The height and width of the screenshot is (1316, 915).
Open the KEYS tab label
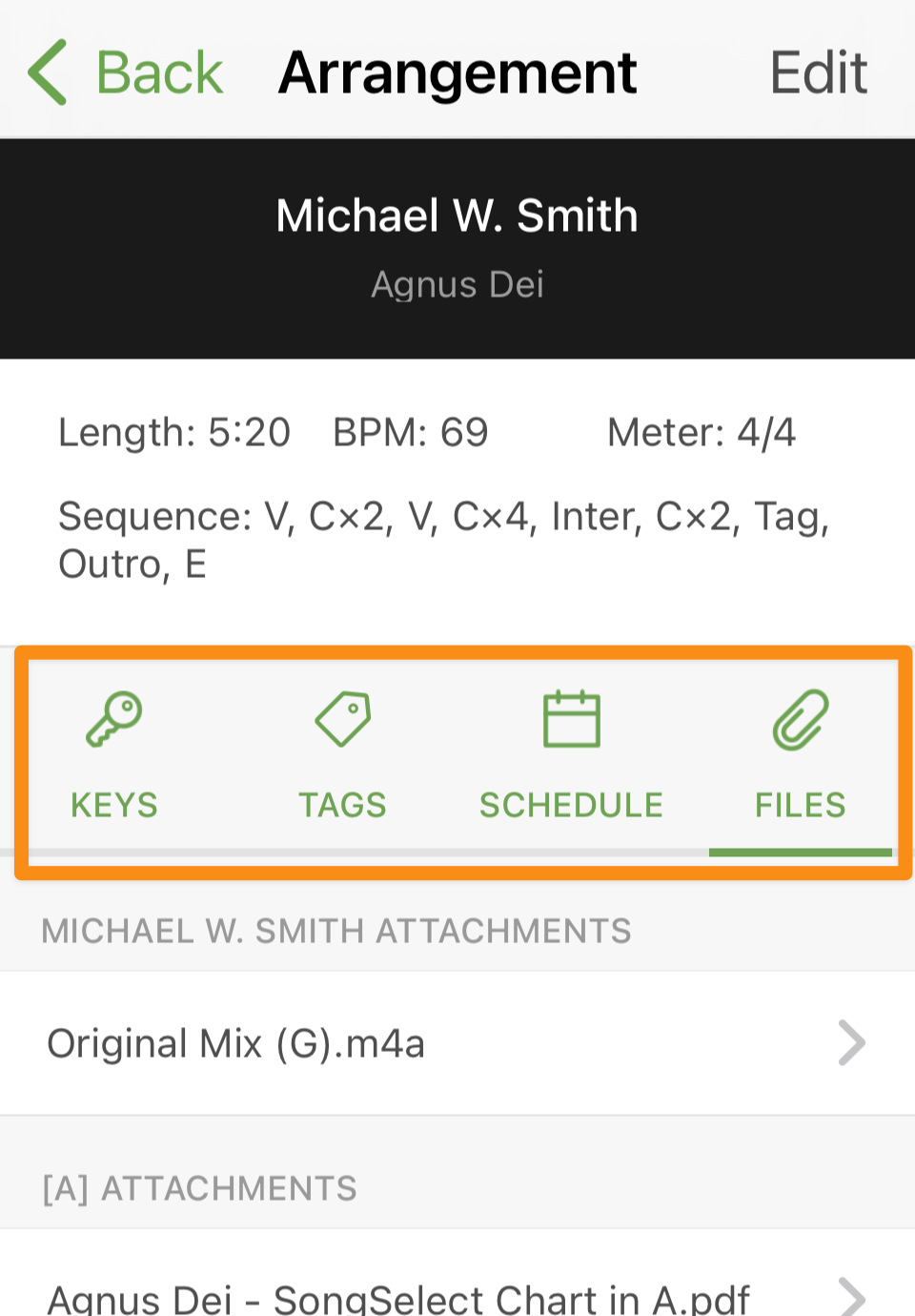point(114,805)
